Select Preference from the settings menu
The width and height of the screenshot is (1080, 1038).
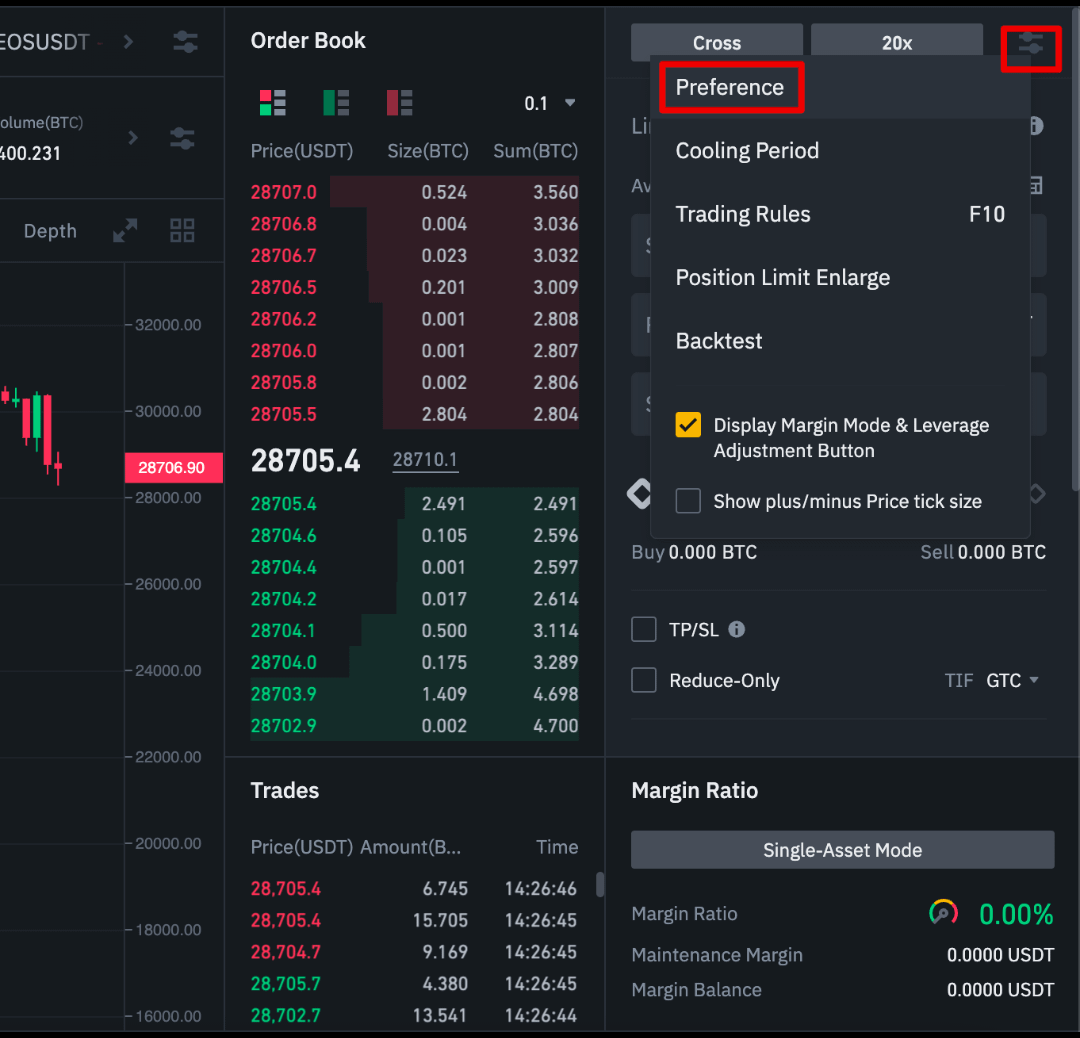730,87
